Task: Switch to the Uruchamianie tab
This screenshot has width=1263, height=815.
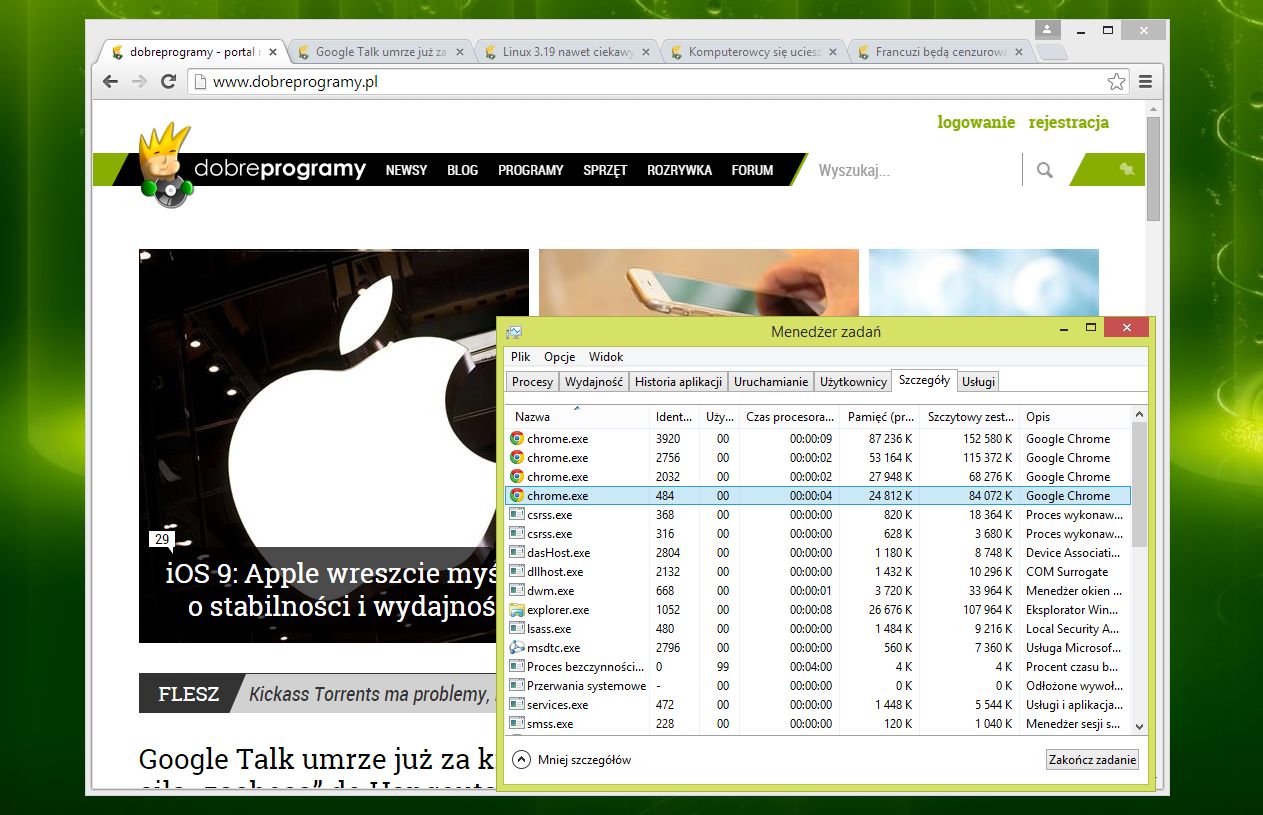Action: click(x=770, y=382)
